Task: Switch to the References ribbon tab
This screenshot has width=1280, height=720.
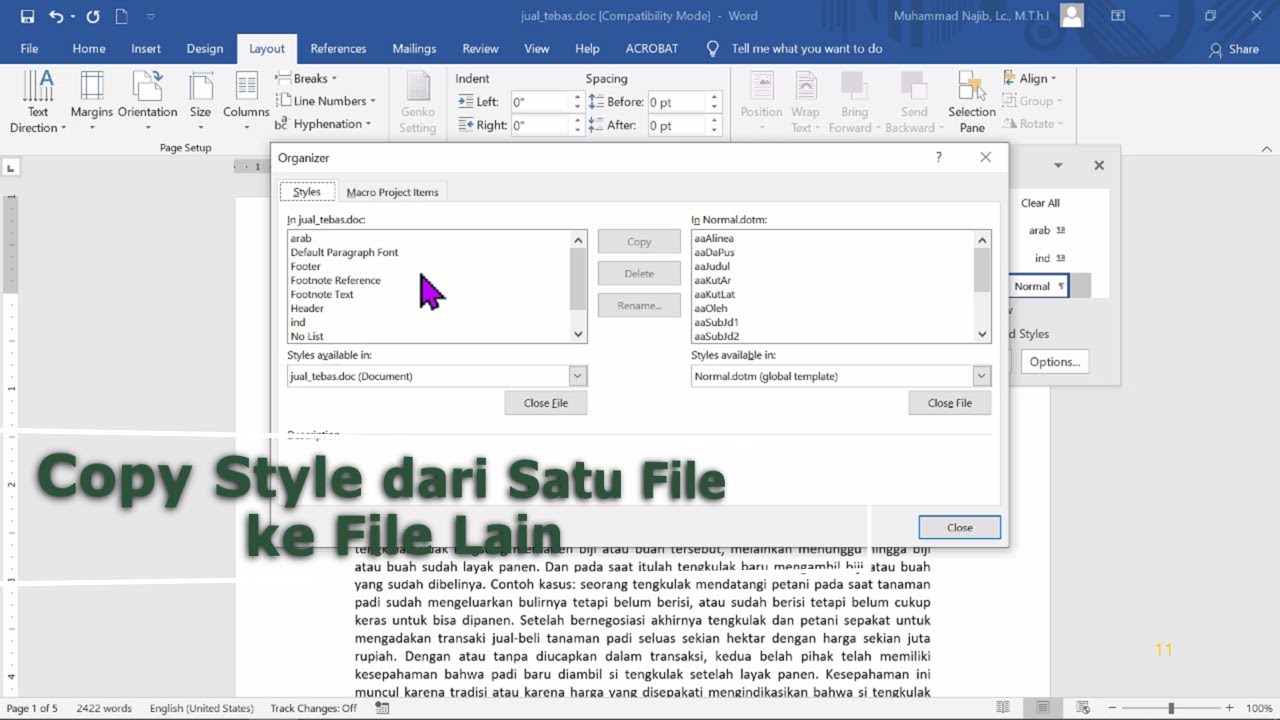Action: 338,48
